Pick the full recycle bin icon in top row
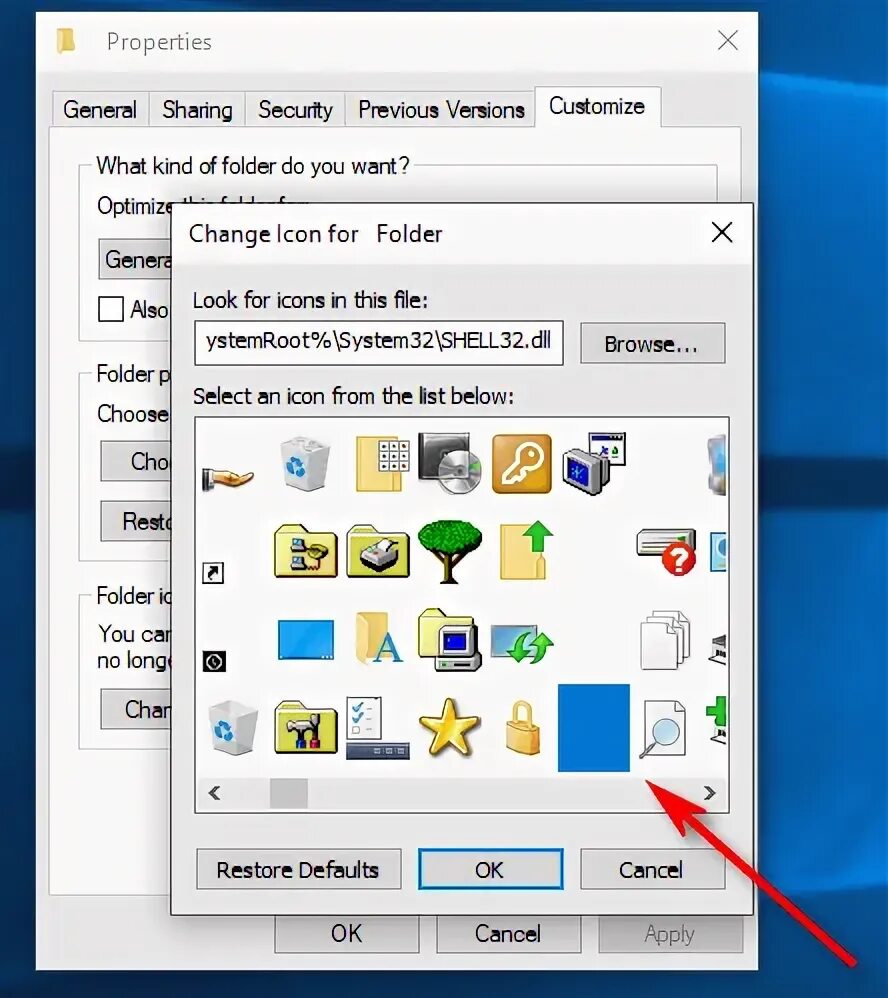 coord(304,463)
